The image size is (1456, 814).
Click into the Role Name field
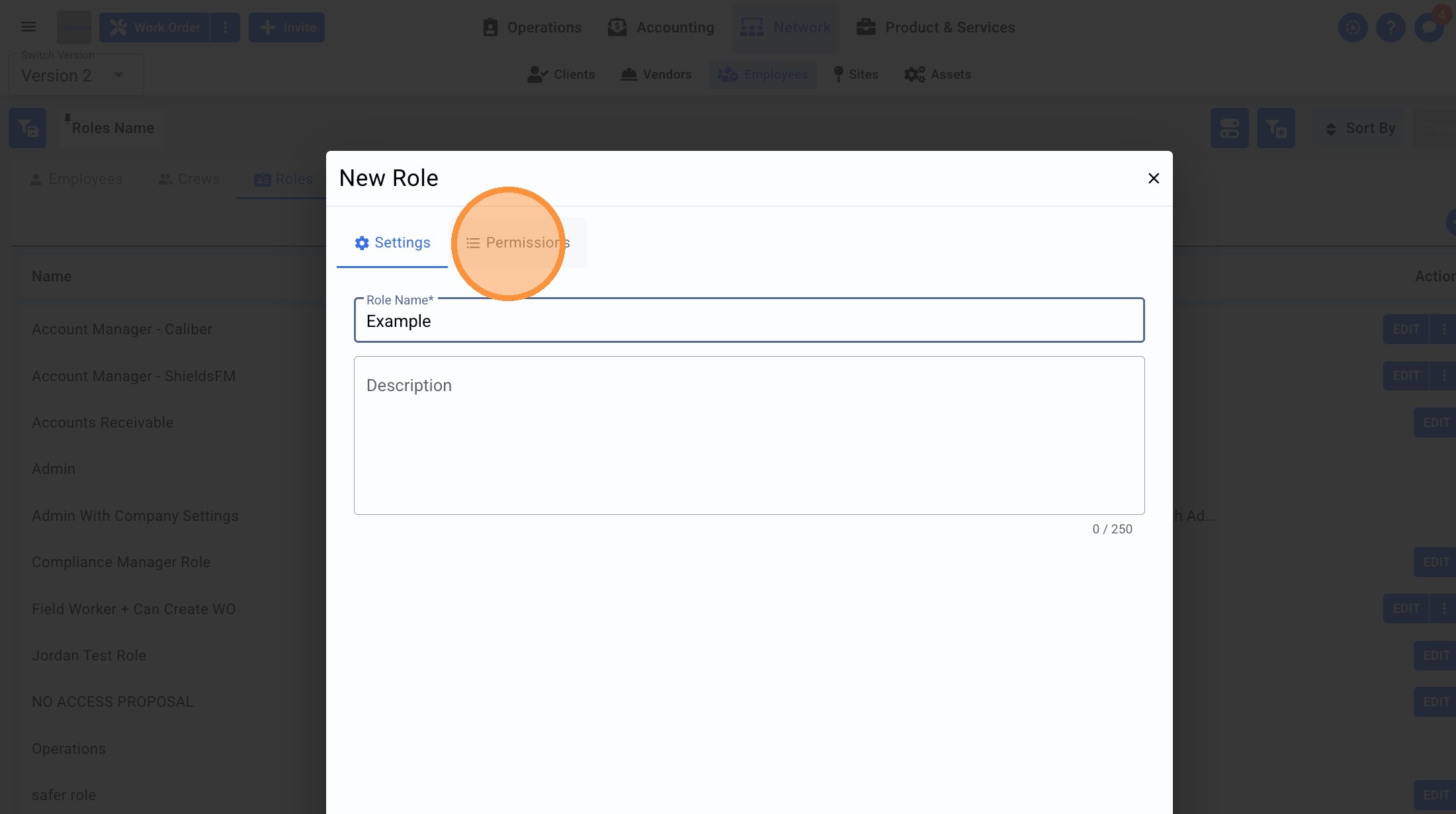(x=749, y=321)
